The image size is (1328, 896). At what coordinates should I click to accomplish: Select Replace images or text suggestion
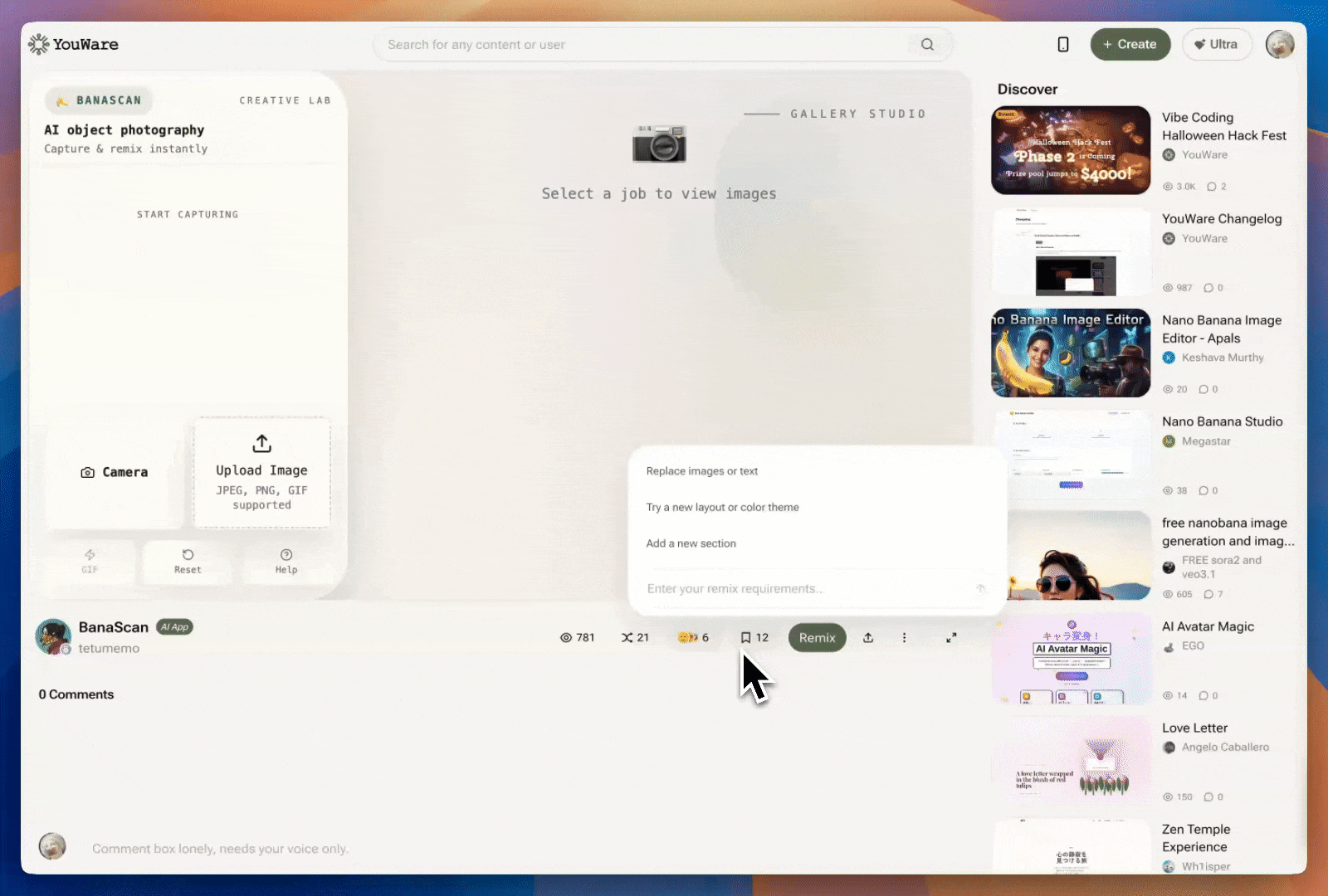click(702, 471)
